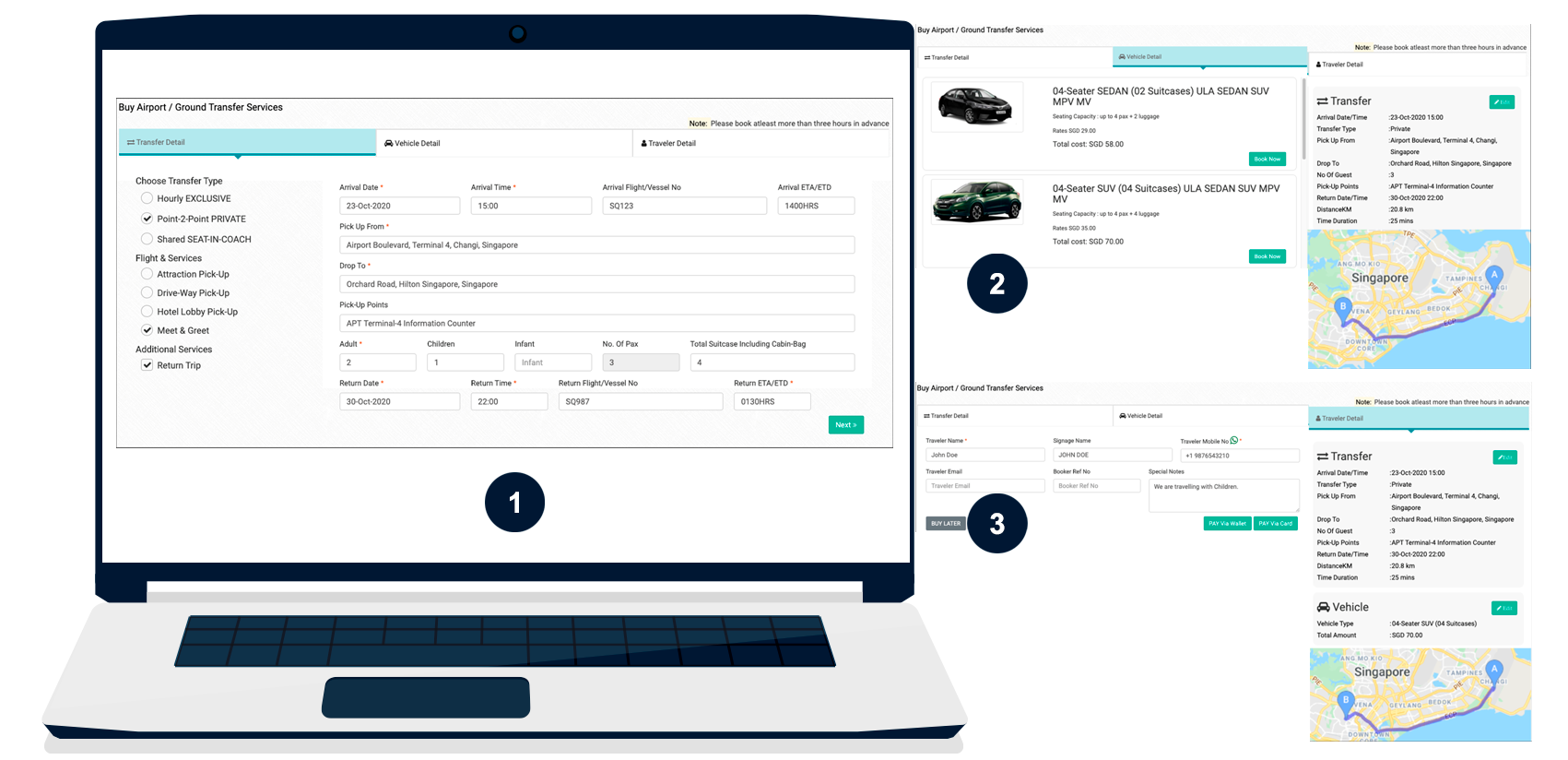Viewport: 1568px width, 760px height.
Task: Select Hotel Lobby Pick-Up option
Action: tap(147, 312)
